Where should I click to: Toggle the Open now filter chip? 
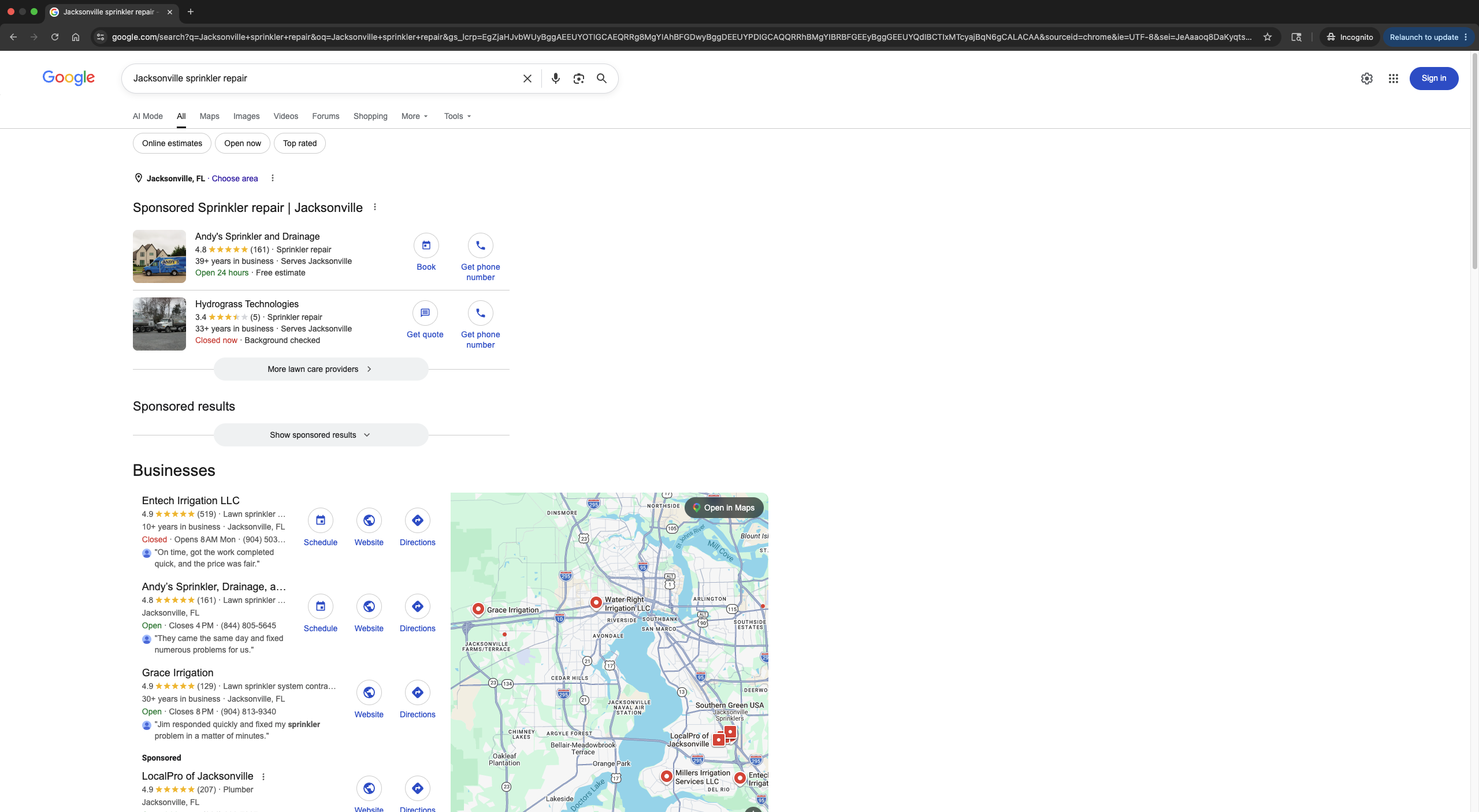tap(243, 143)
